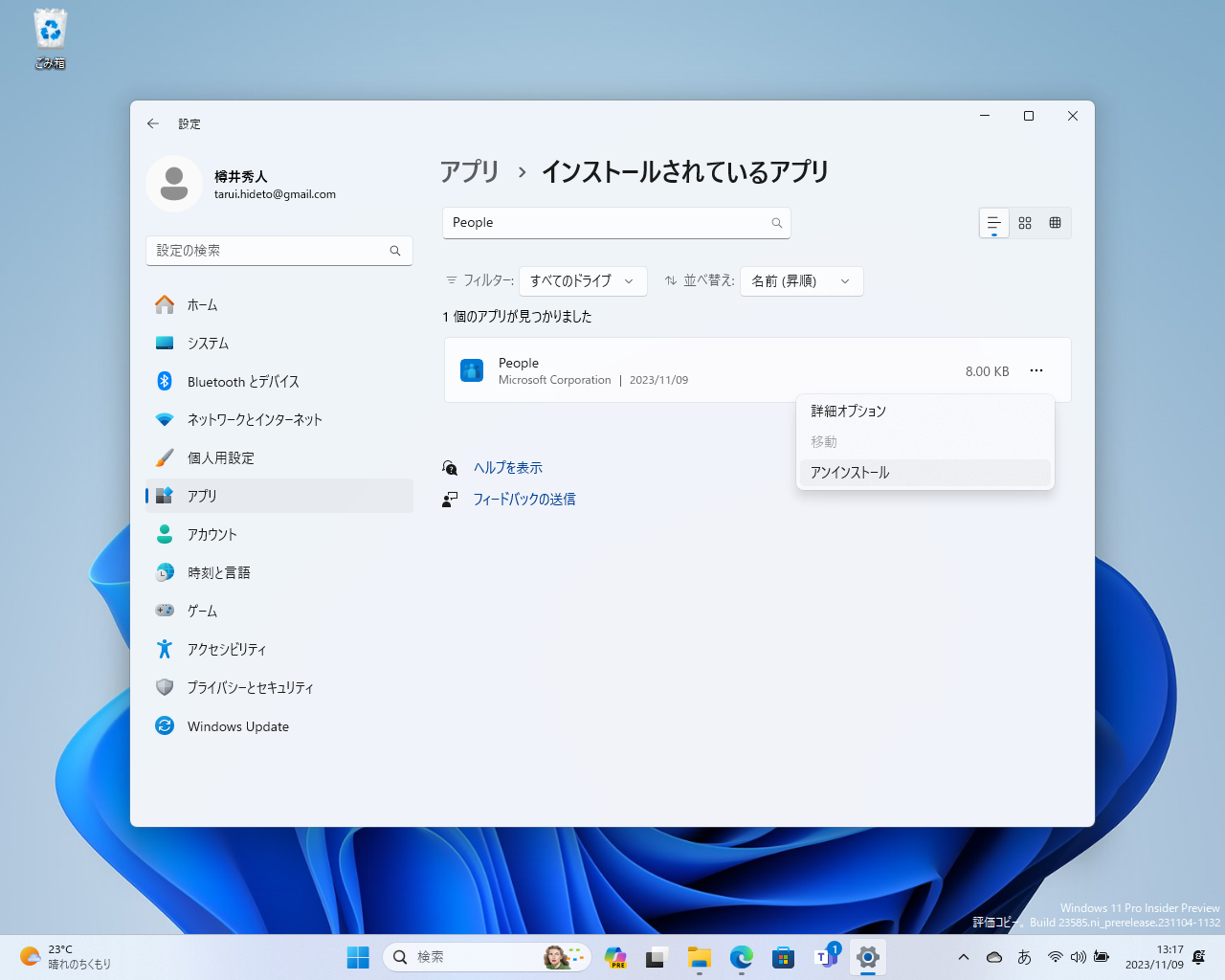
Task: Expand the More options menu for People
Action: (x=1036, y=370)
